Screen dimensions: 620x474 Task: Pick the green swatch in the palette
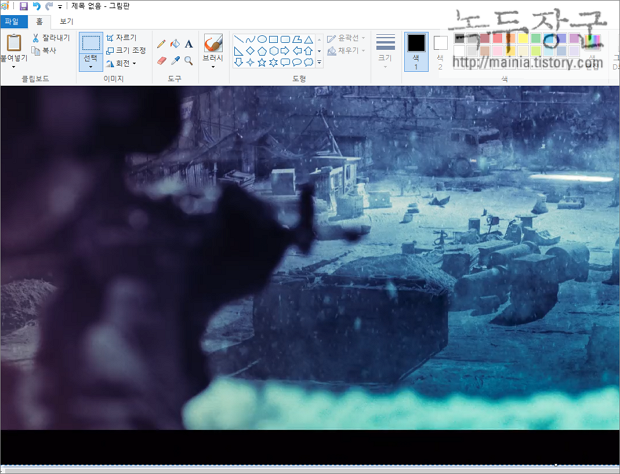pyautogui.click(x=535, y=38)
